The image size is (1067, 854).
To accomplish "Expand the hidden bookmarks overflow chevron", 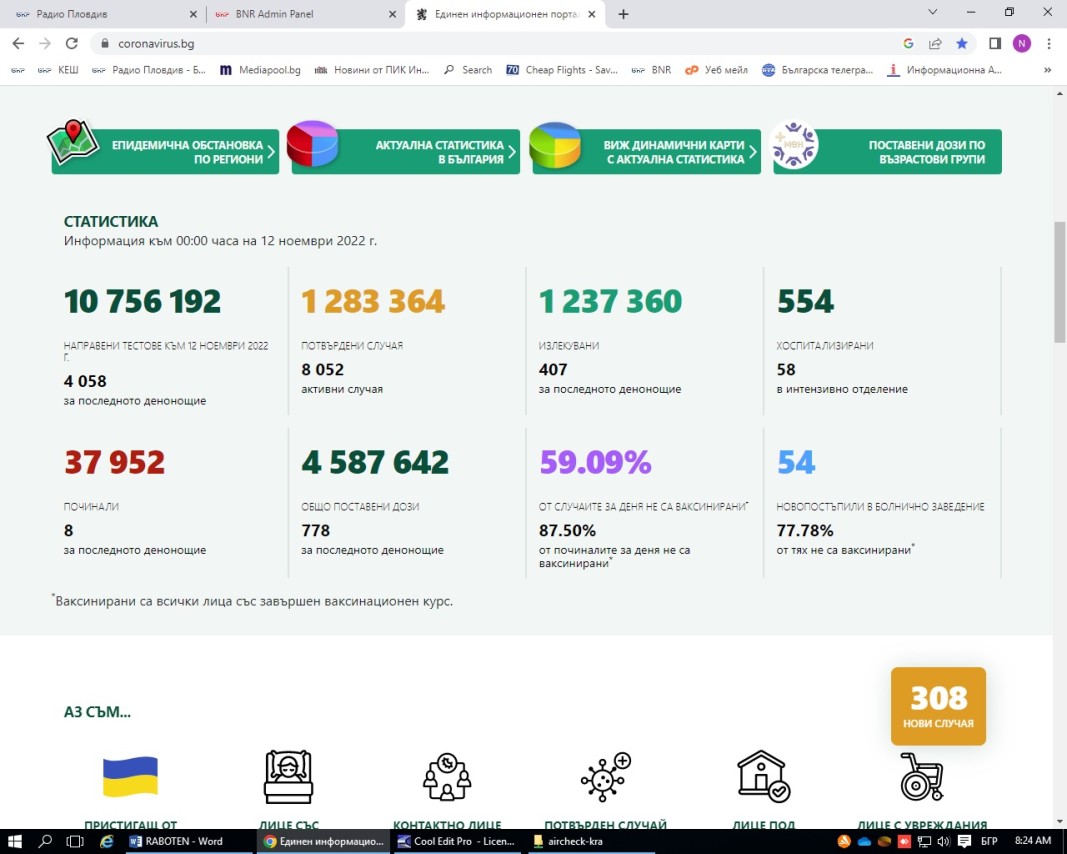I will 1047,70.
